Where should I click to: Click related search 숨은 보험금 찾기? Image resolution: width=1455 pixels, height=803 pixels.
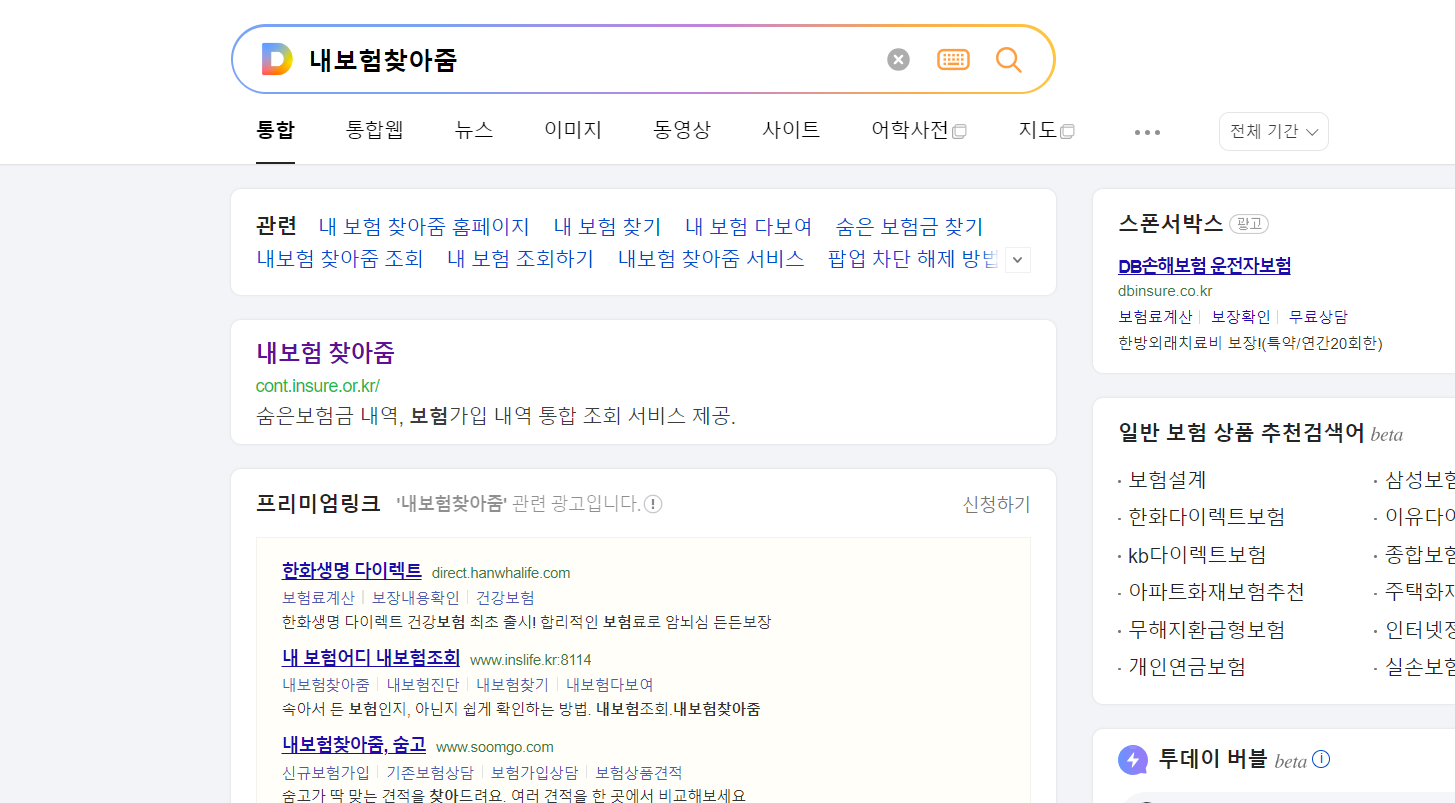pyautogui.click(x=910, y=227)
